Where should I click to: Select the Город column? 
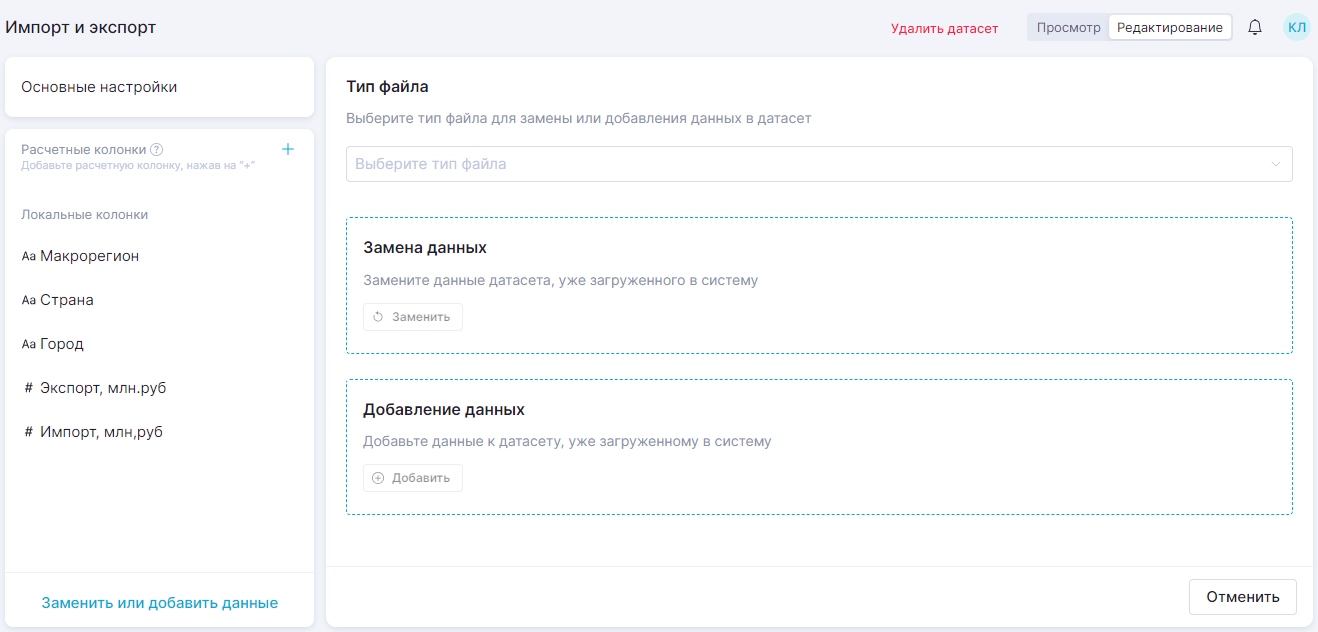click(61, 344)
